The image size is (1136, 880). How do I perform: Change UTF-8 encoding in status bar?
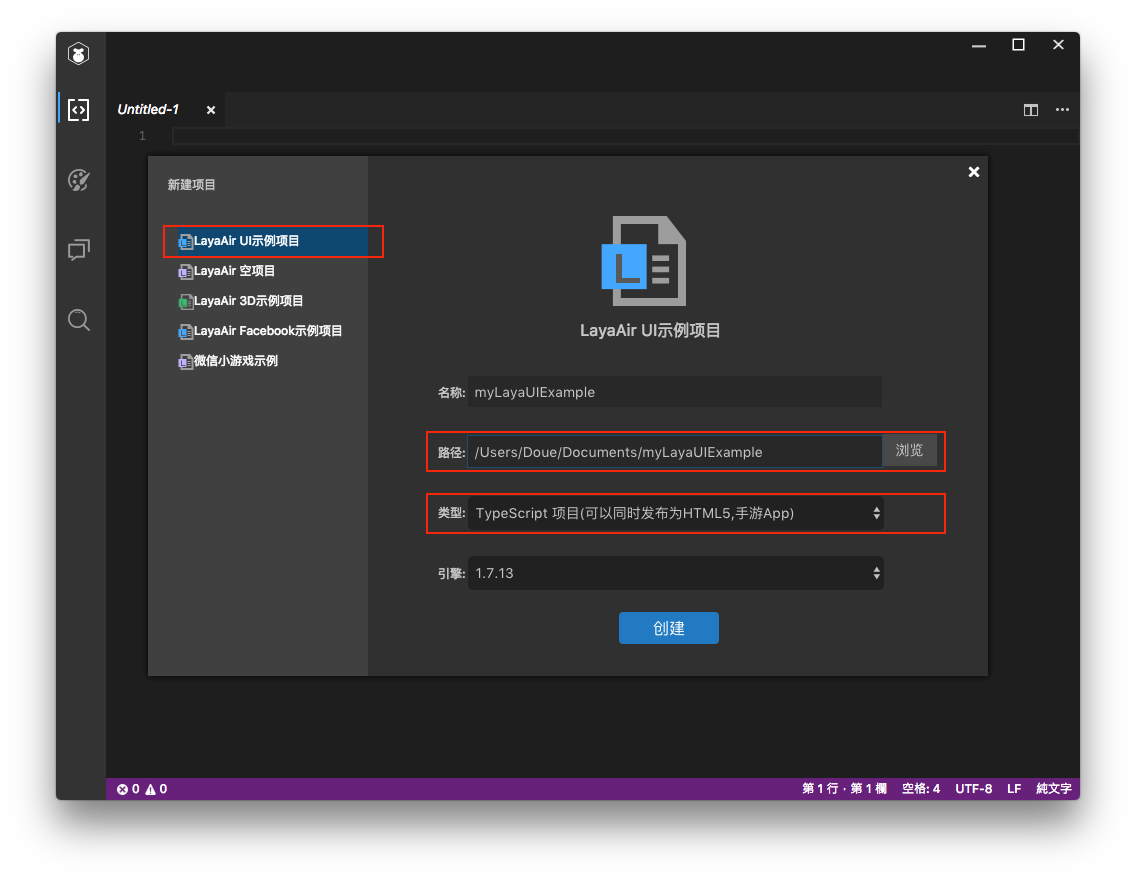pyautogui.click(x=973, y=789)
